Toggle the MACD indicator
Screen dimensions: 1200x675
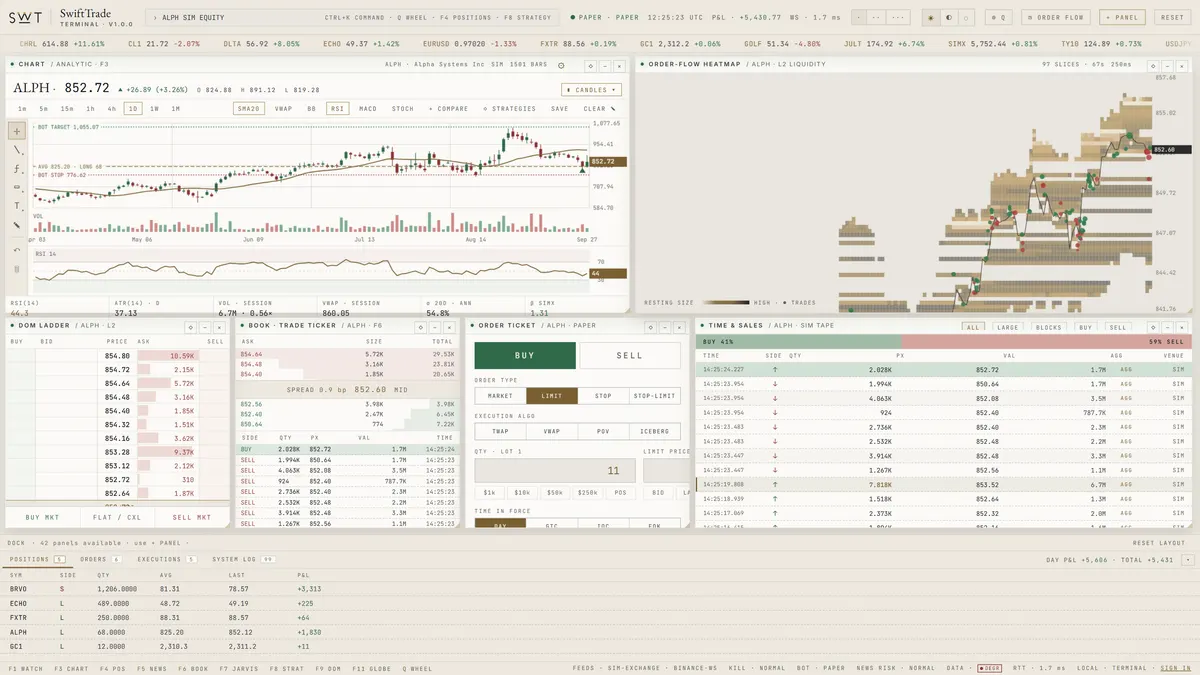click(x=368, y=108)
